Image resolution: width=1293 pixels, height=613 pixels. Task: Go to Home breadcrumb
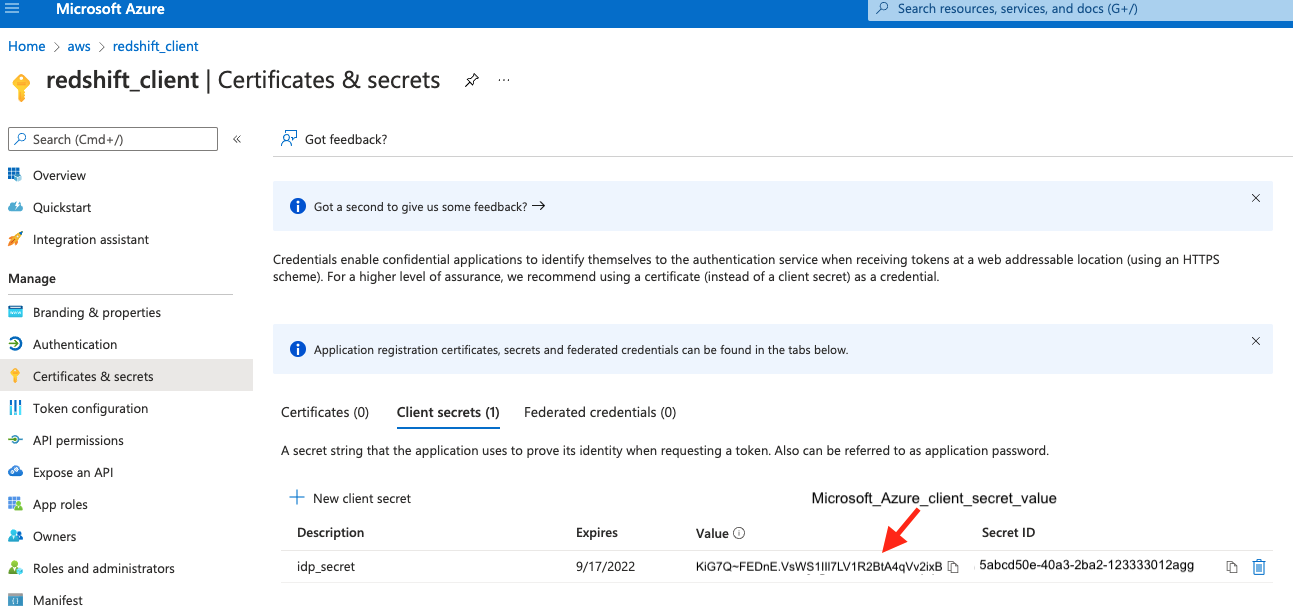coord(27,46)
